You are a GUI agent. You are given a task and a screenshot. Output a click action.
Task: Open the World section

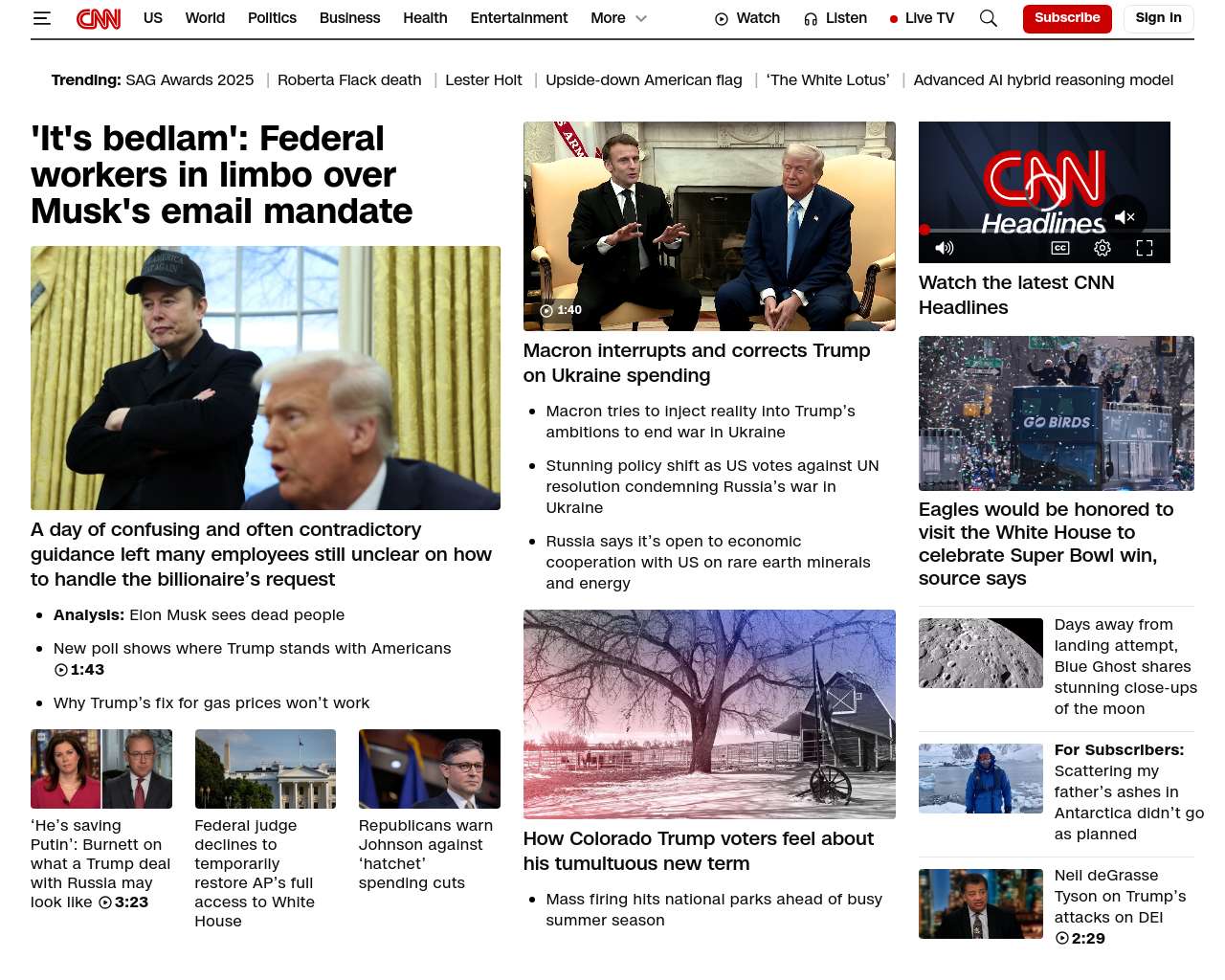205,18
